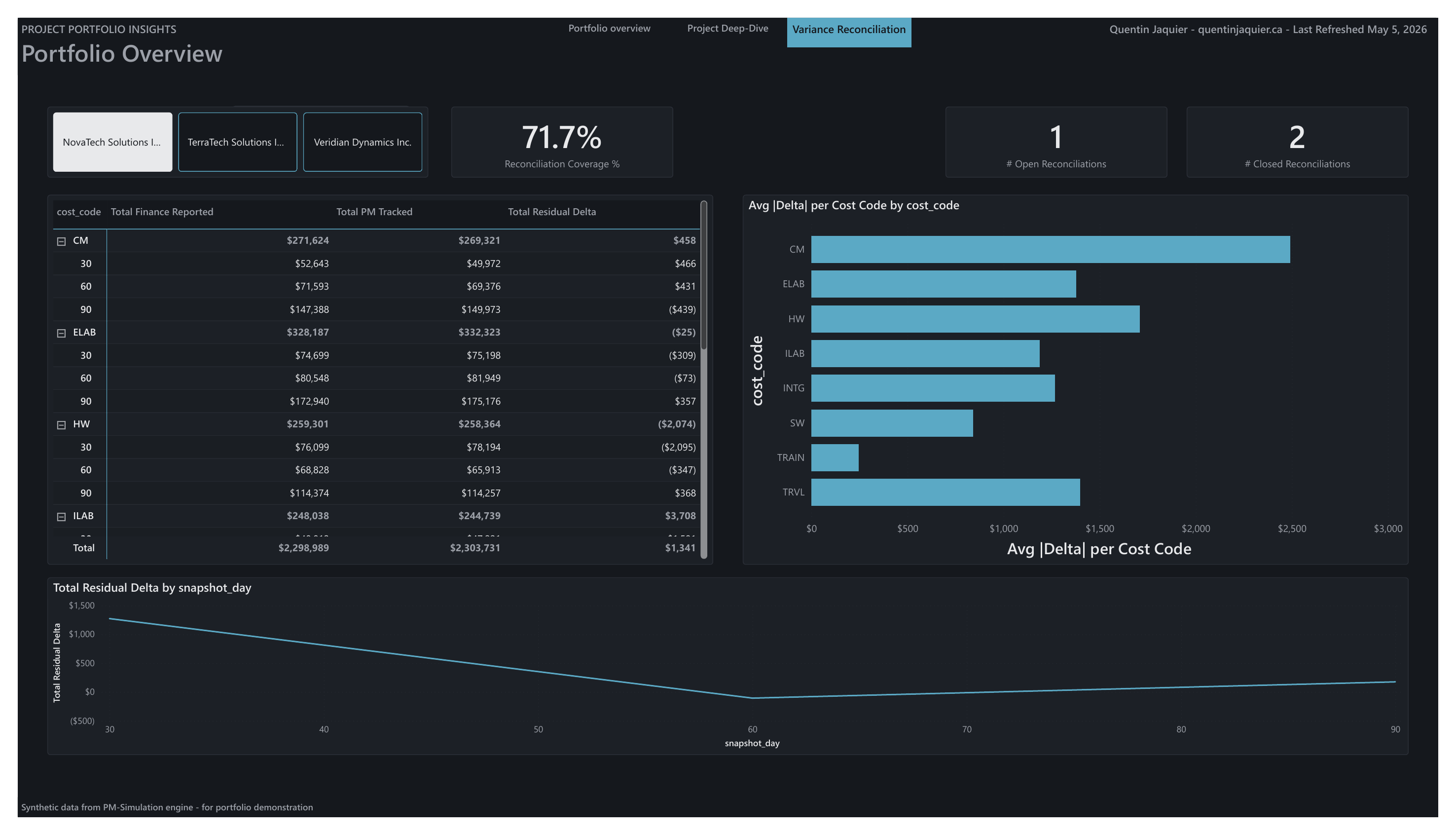The width and height of the screenshot is (1456, 835).
Task: Click the Open Reconciliations card
Action: (x=1056, y=142)
